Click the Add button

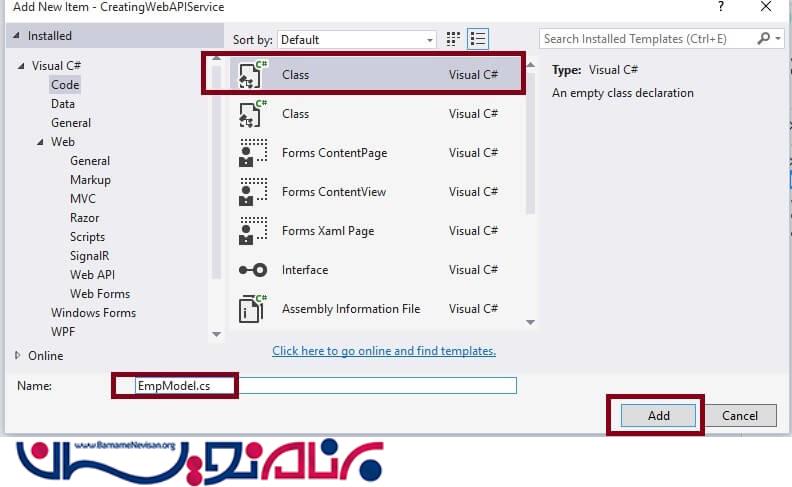coord(658,415)
